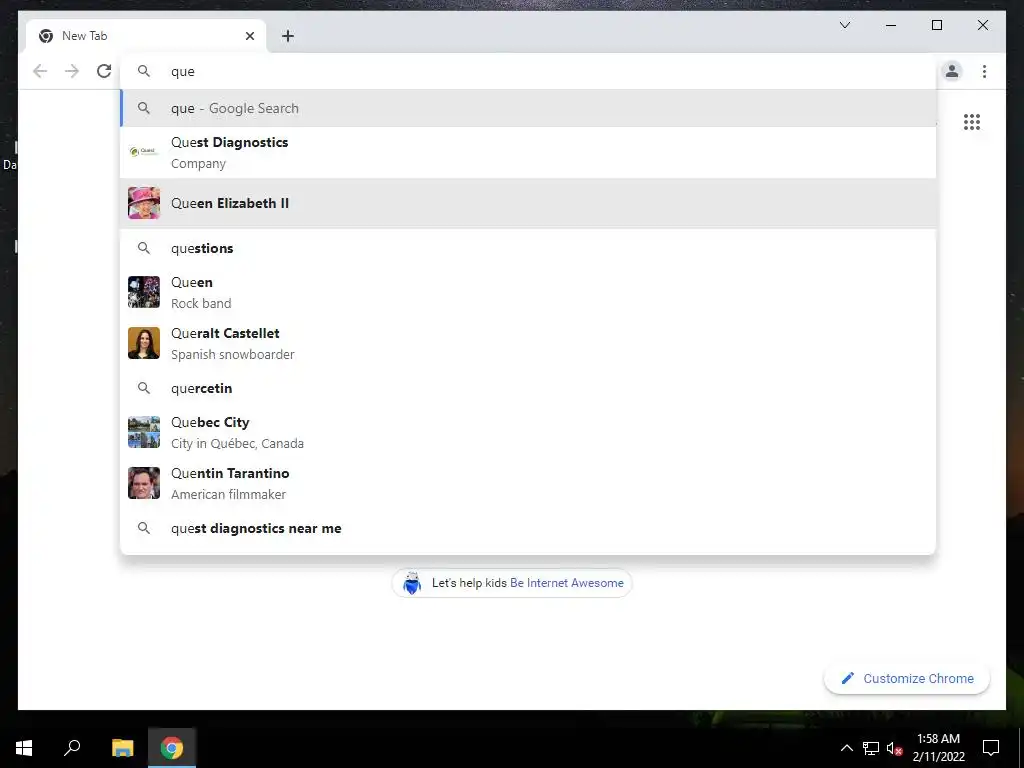The image size is (1024, 768).
Task: Select the Queralt Castellet suggestion
Action: [528, 343]
